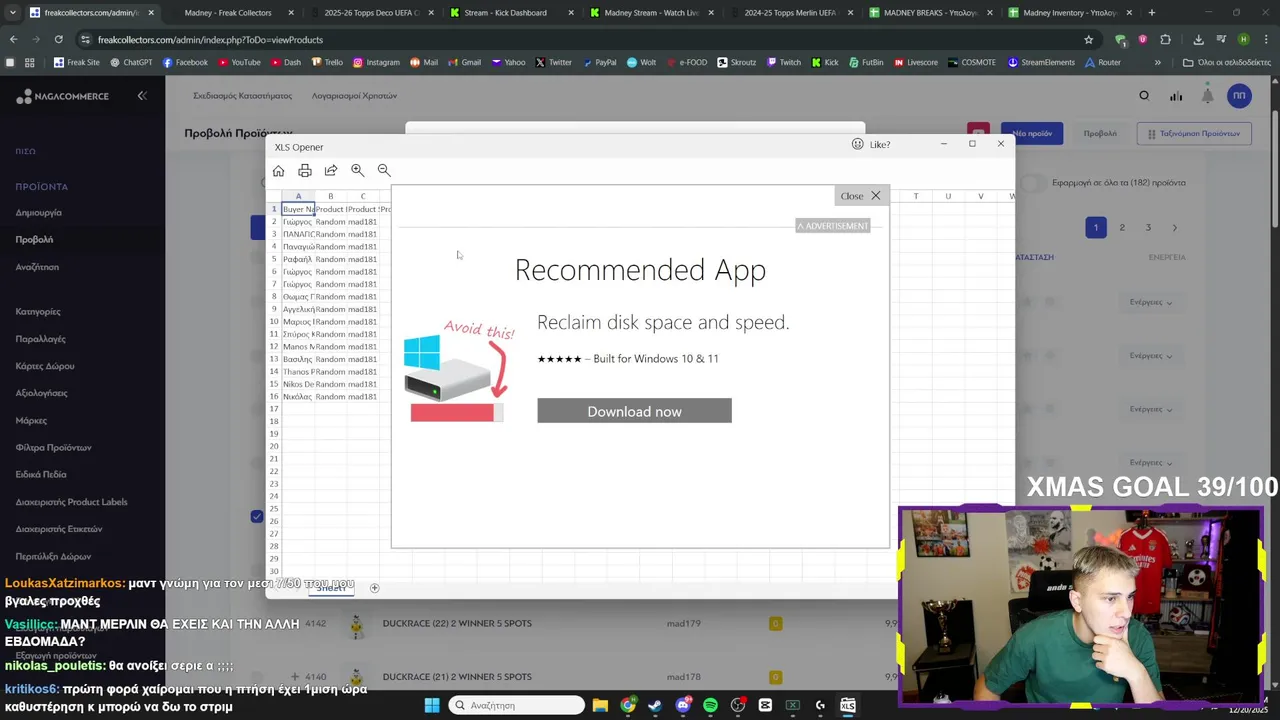The width and height of the screenshot is (1280, 720).
Task: Open notifications bell in admin header
Action: pyautogui.click(x=1207, y=96)
